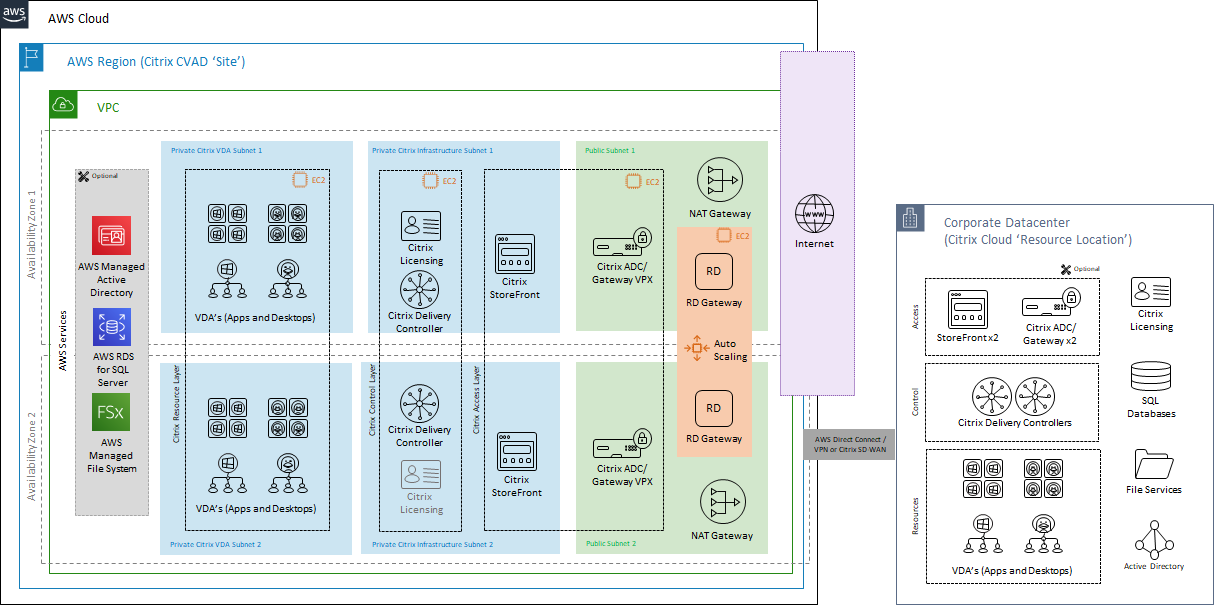Image resolution: width=1214 pixels, height=605 pixels.
Task: Click Citrix ADC/Gateway VPX icon in Public Subnet 2
Action: [x=622, y=443]
